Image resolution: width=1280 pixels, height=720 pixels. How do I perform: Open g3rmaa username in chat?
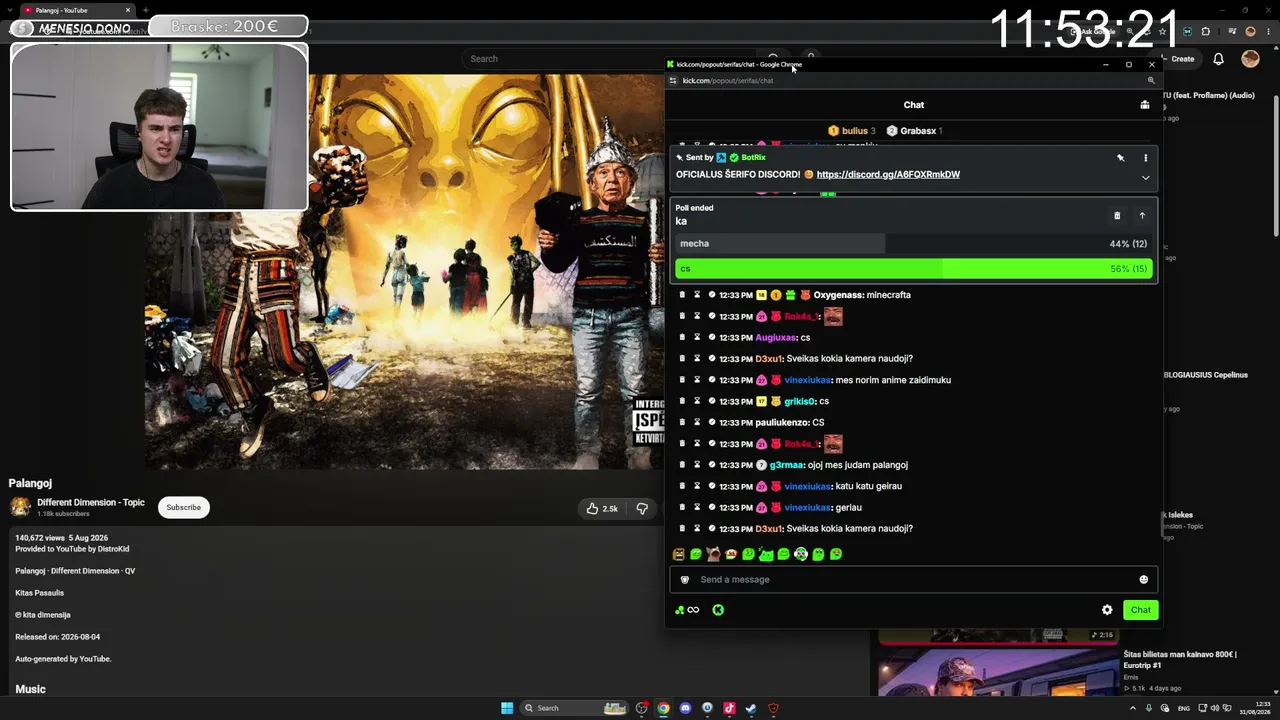[786, 465]
